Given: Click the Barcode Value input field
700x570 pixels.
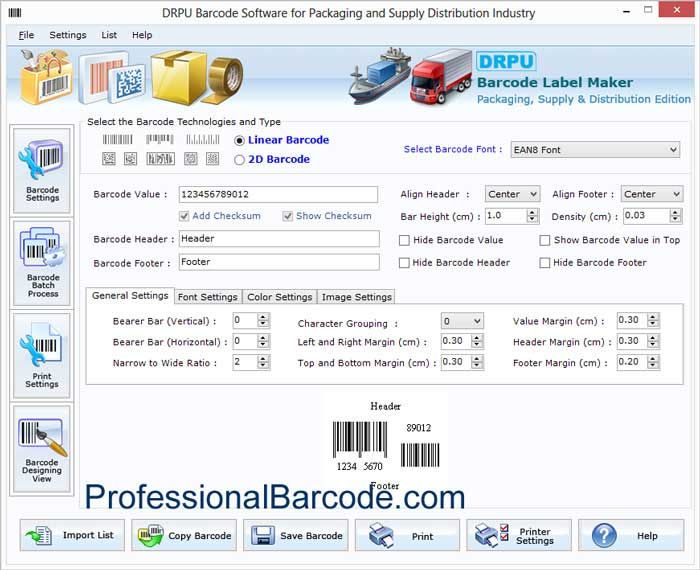Looking at the screenshot, I should (x=278, y=194).
